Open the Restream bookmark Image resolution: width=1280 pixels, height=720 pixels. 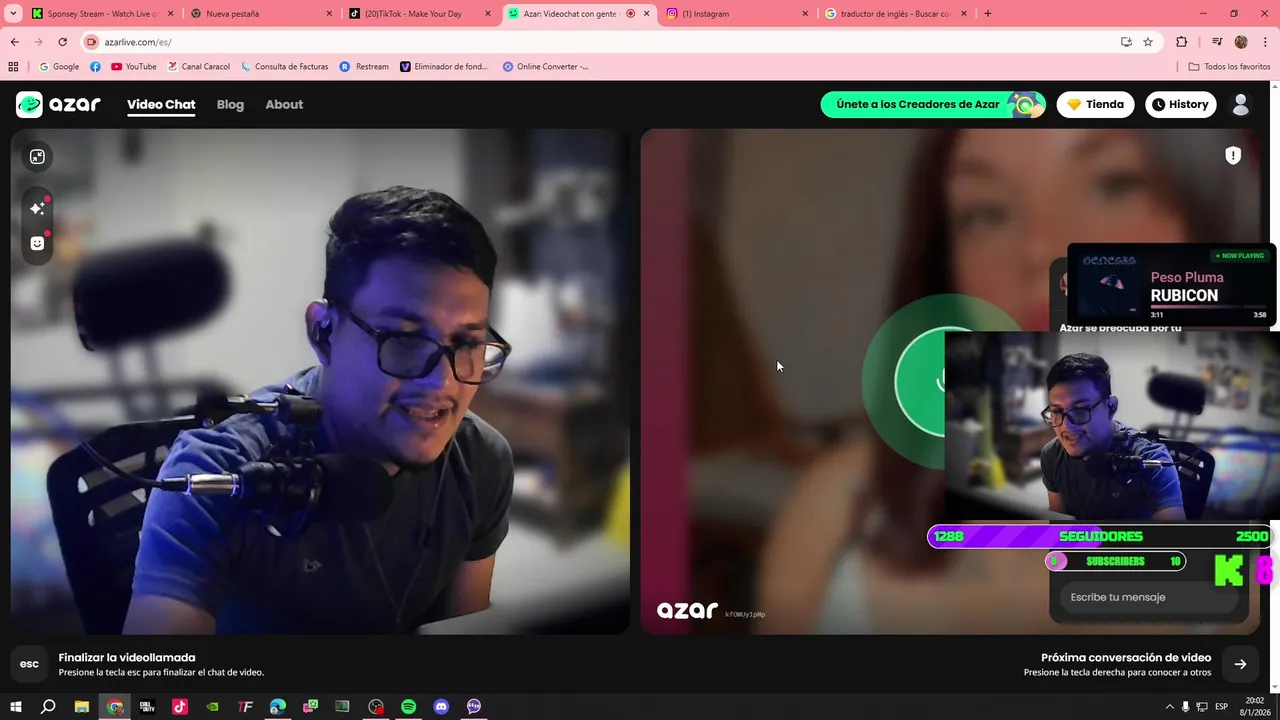point(365,67)
